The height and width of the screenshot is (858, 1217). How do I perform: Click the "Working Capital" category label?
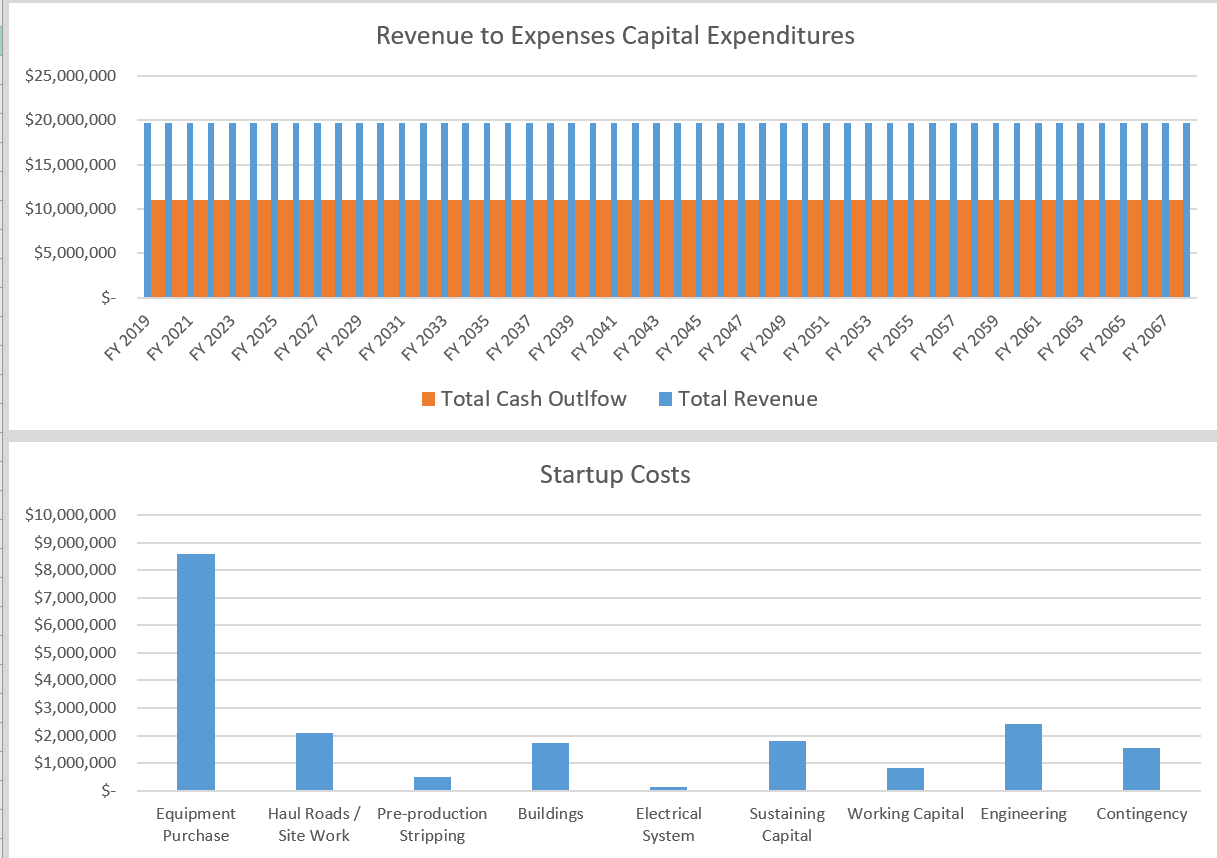(905, 813)
